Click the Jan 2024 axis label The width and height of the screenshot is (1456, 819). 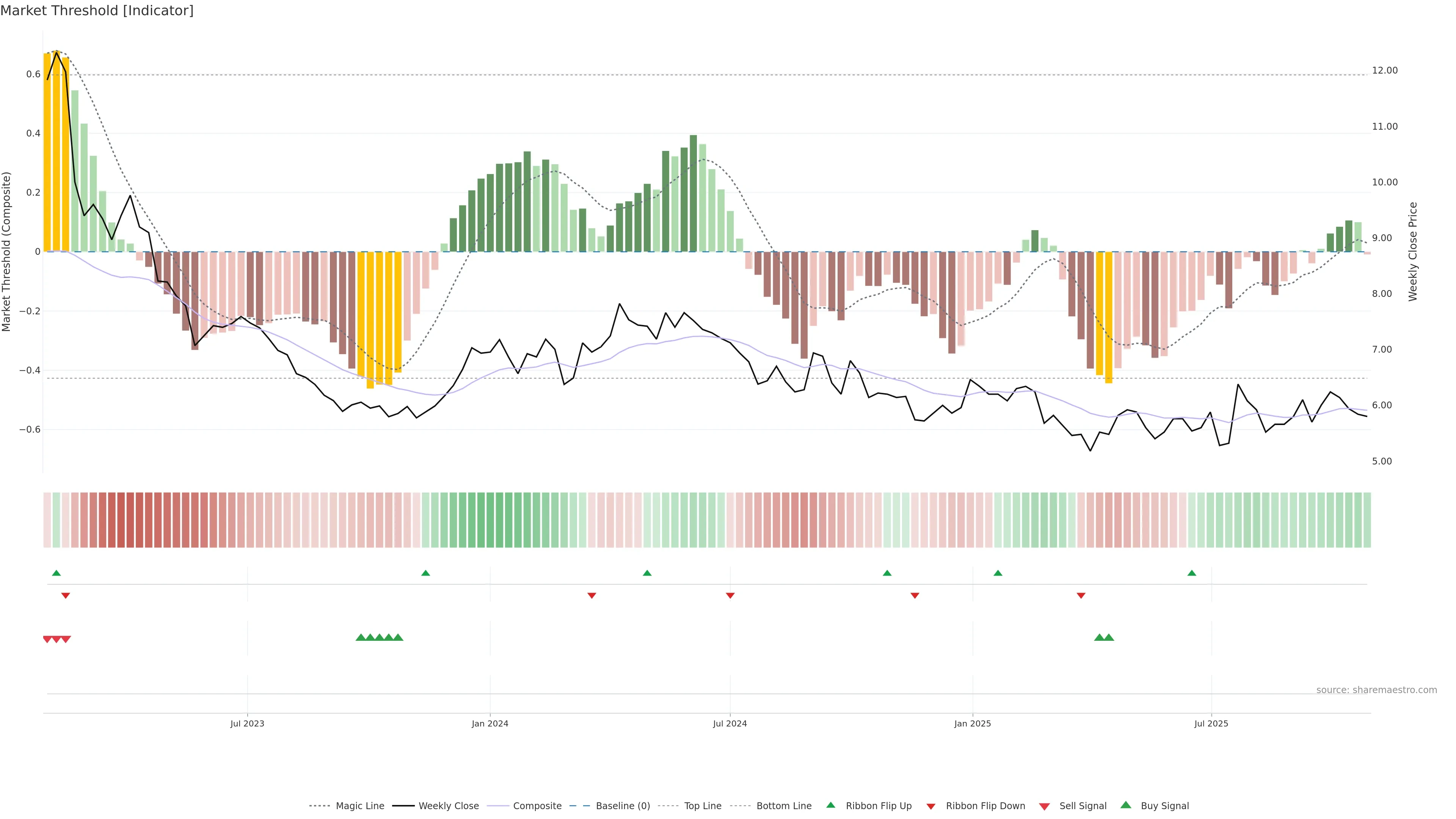coord(490,723)
